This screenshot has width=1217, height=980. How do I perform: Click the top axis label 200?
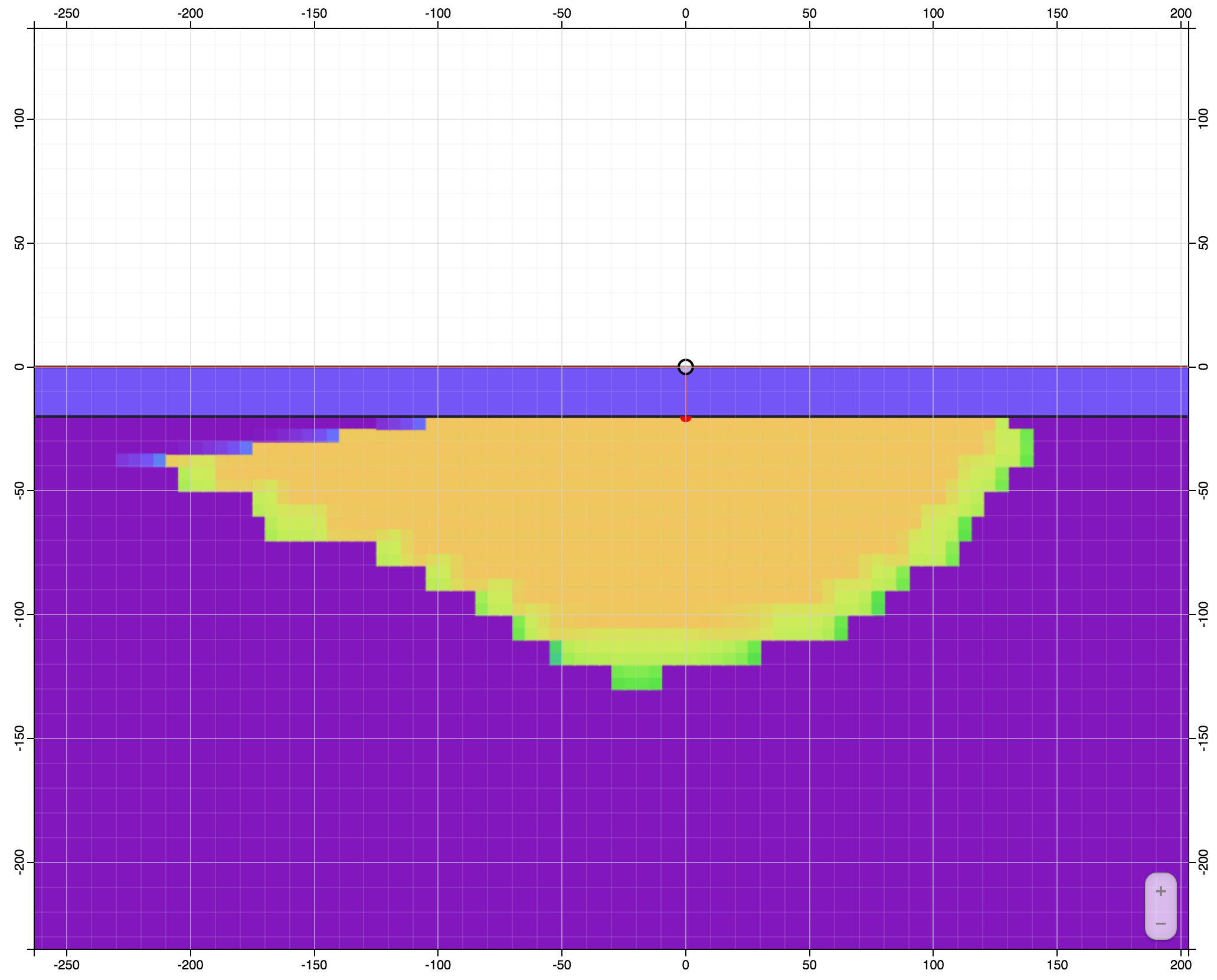pyautogui.click(x=1180, y=13)
